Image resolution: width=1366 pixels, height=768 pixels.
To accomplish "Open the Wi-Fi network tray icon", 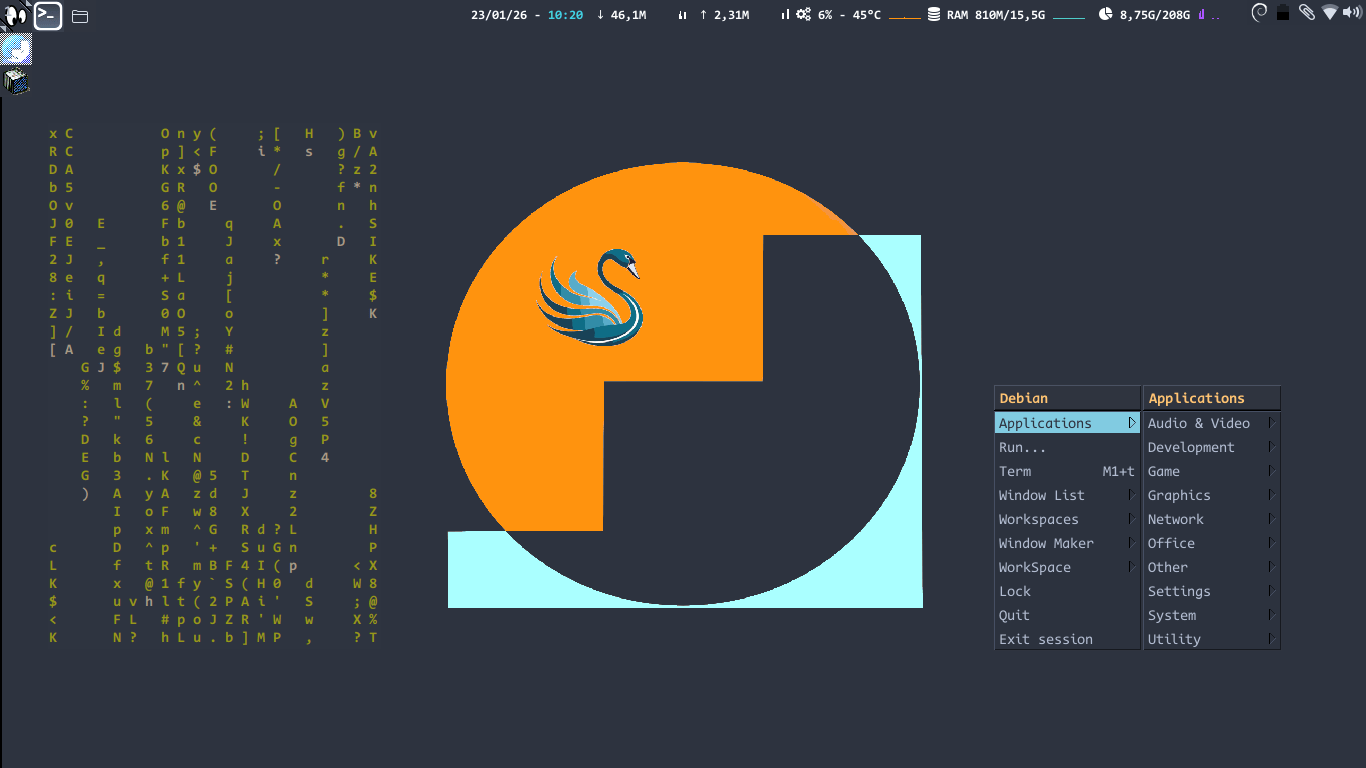I will click(x=1329, y=13).
